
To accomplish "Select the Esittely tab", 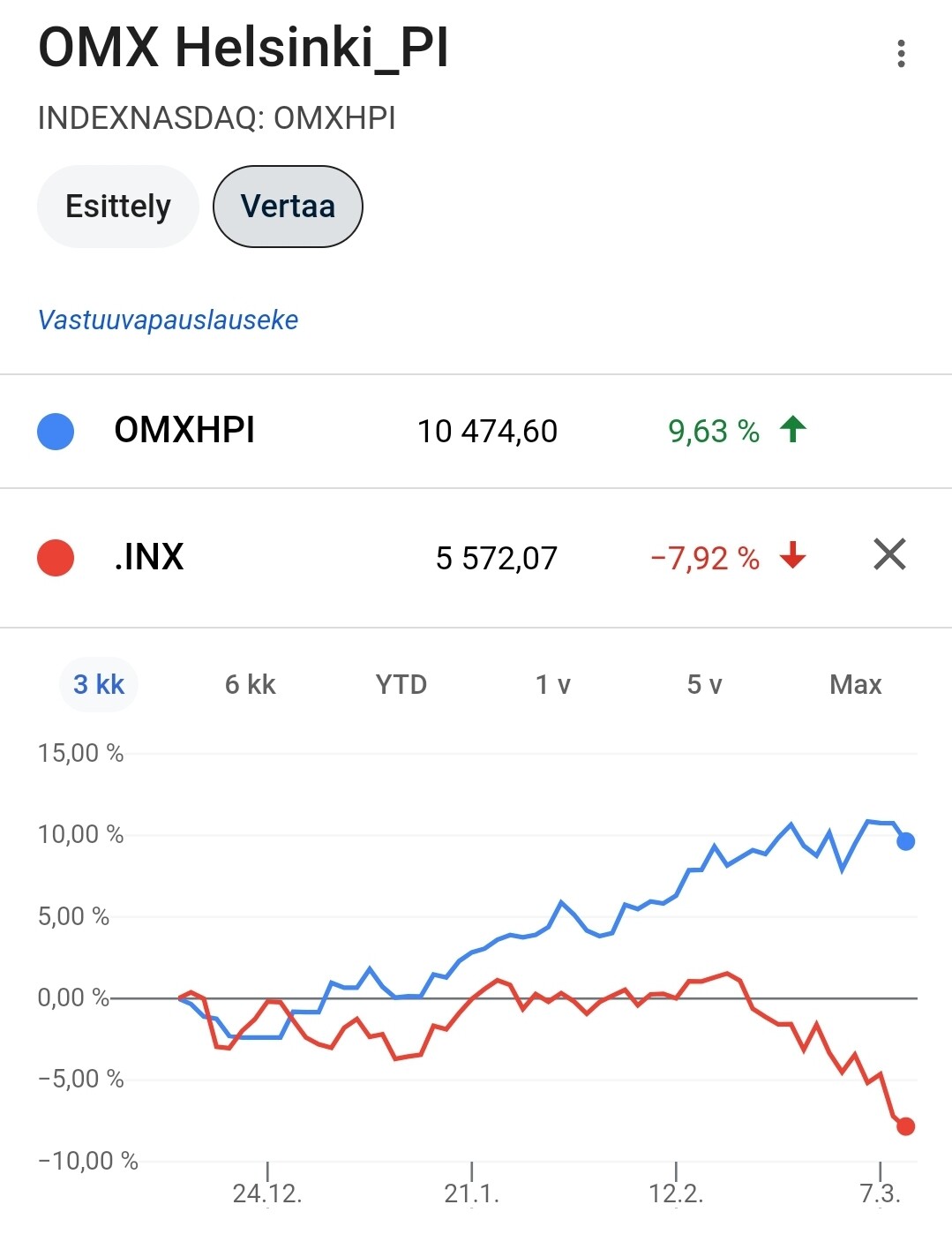I will (x=118, y=207).
